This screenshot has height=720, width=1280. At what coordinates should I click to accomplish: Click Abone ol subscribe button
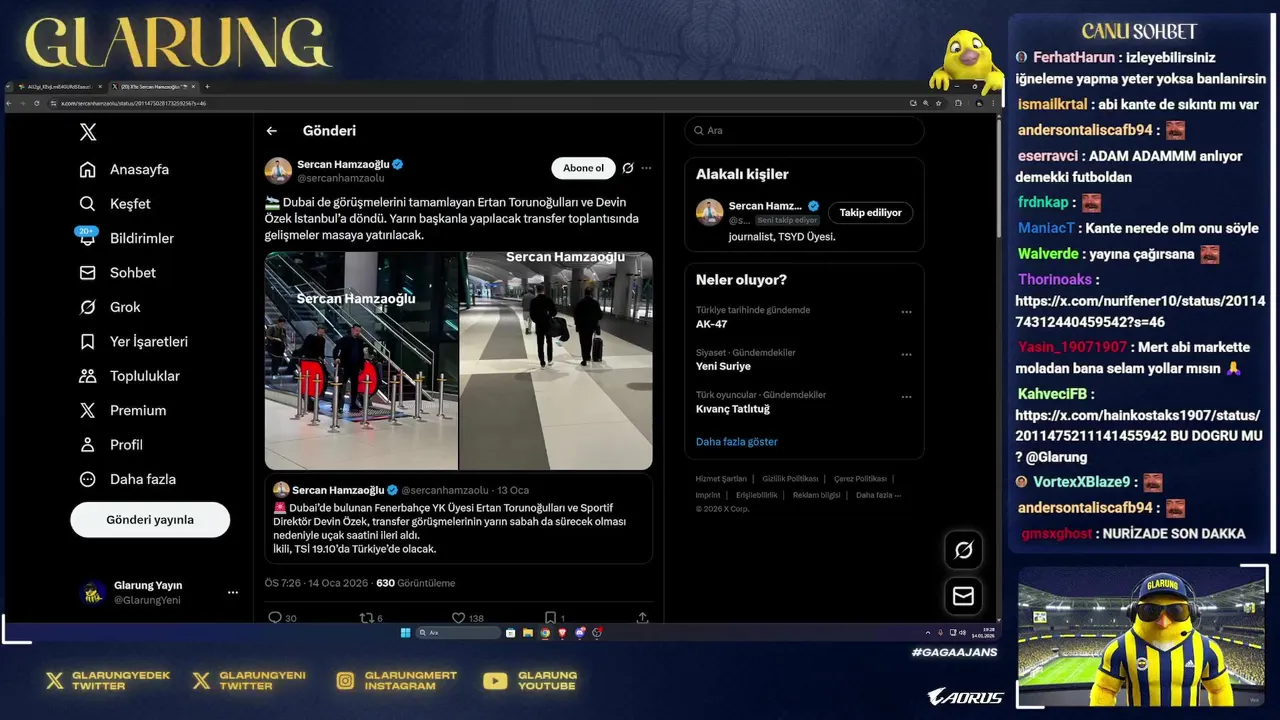point(583,168)
